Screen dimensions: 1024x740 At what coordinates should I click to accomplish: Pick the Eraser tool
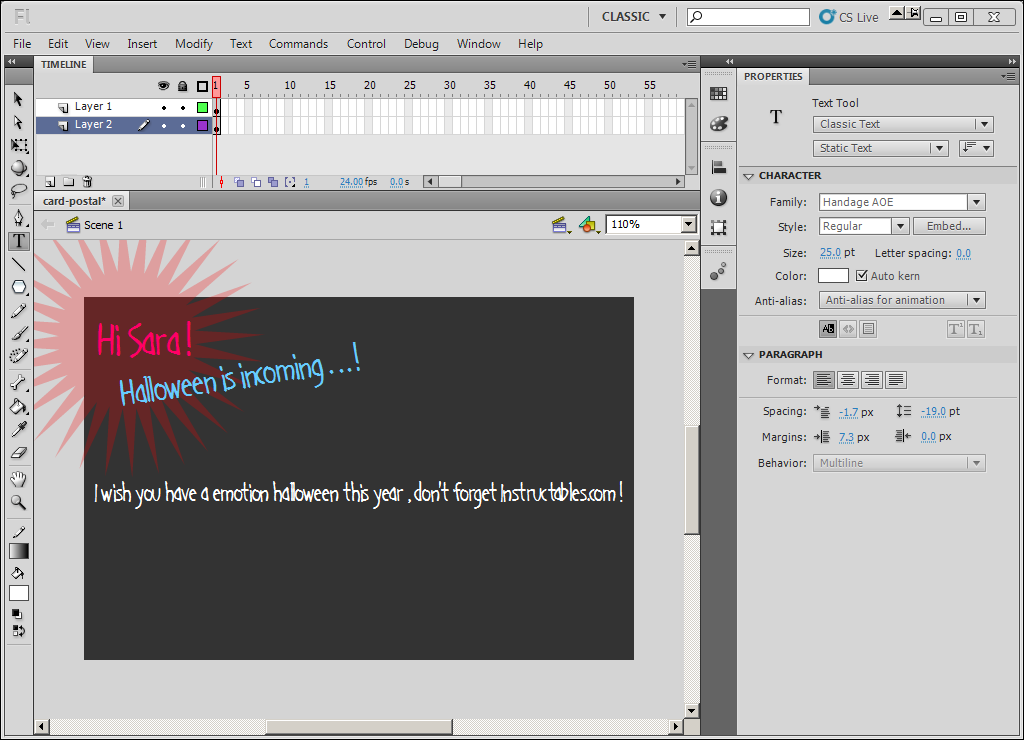point(18,453)
